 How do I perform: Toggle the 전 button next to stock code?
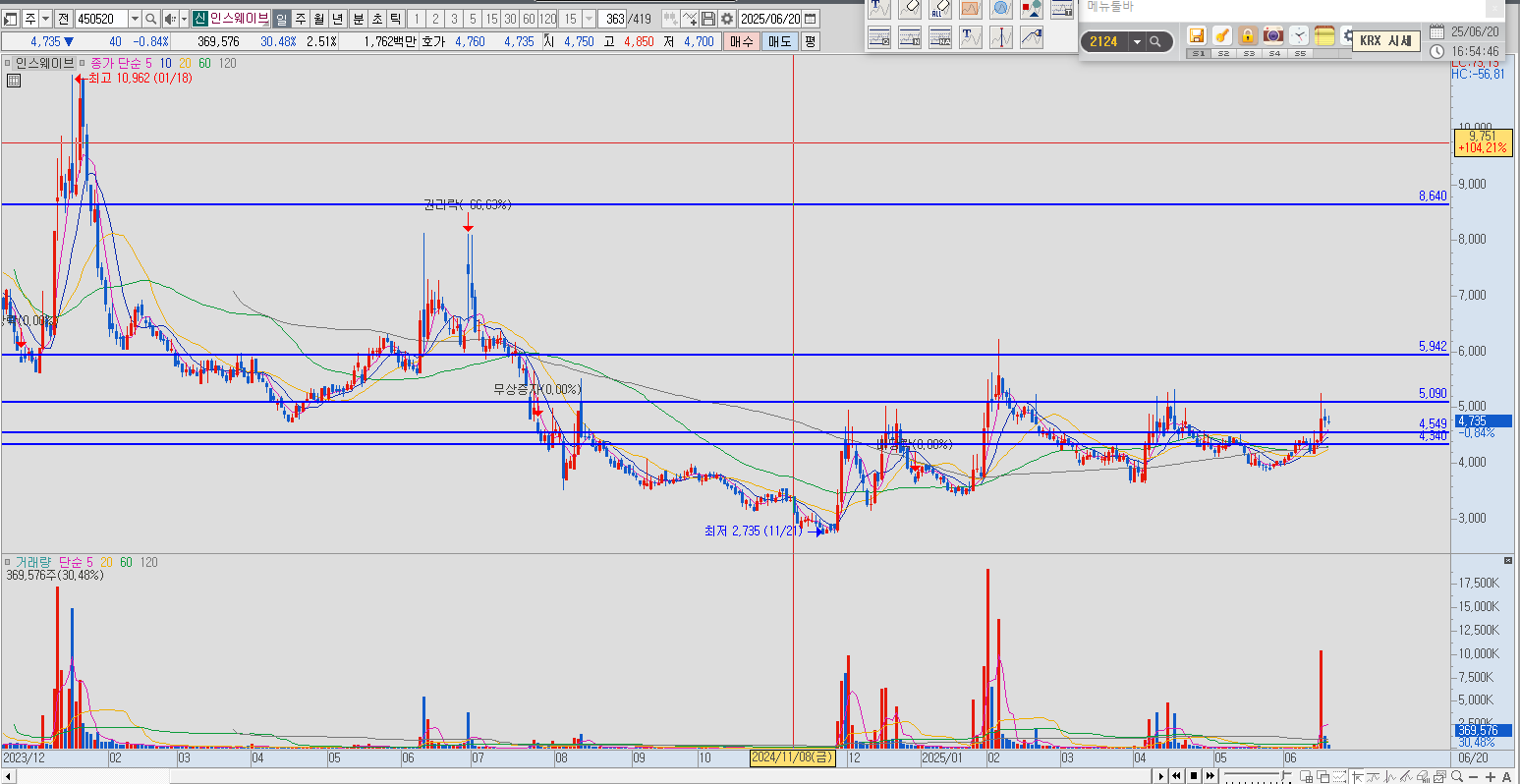63,19
